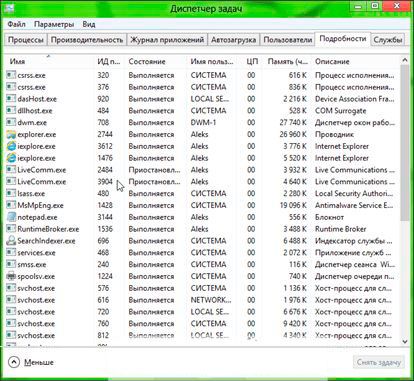
Task: Select the MsMpEng.exe process name
Action: point(40,205)
